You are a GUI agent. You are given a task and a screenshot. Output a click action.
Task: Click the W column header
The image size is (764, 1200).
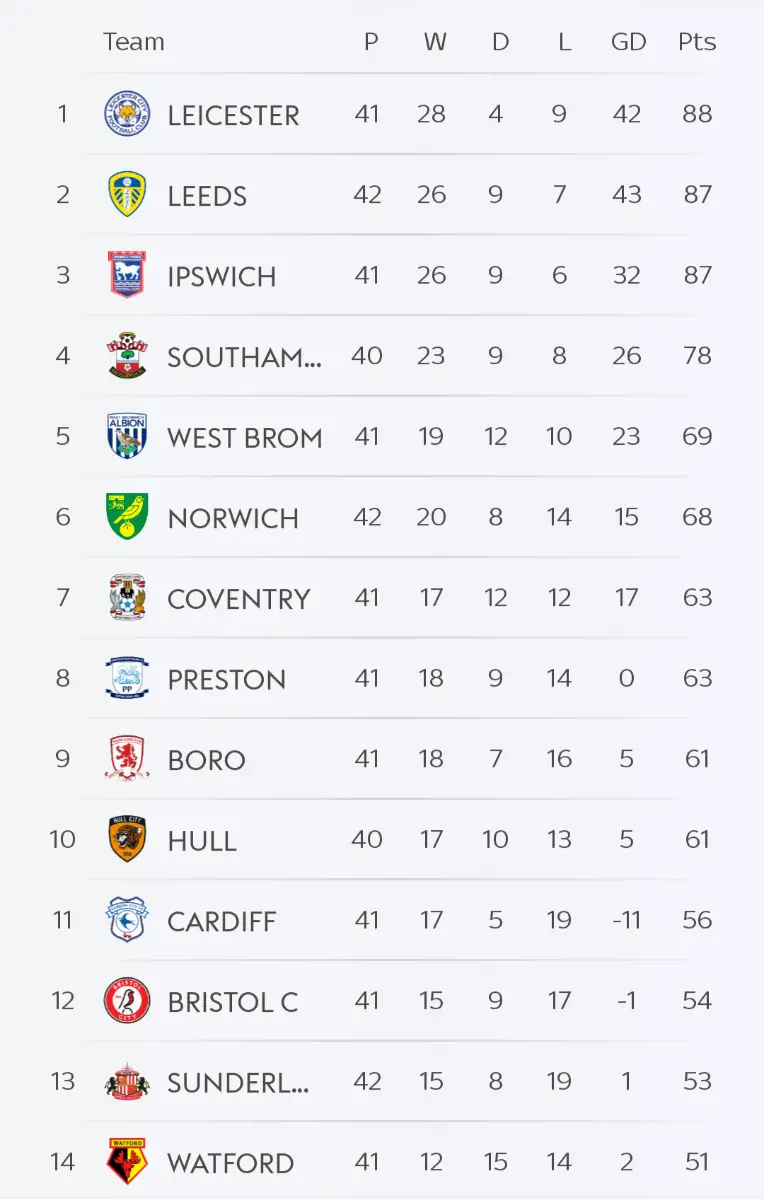tap(435, 42)
